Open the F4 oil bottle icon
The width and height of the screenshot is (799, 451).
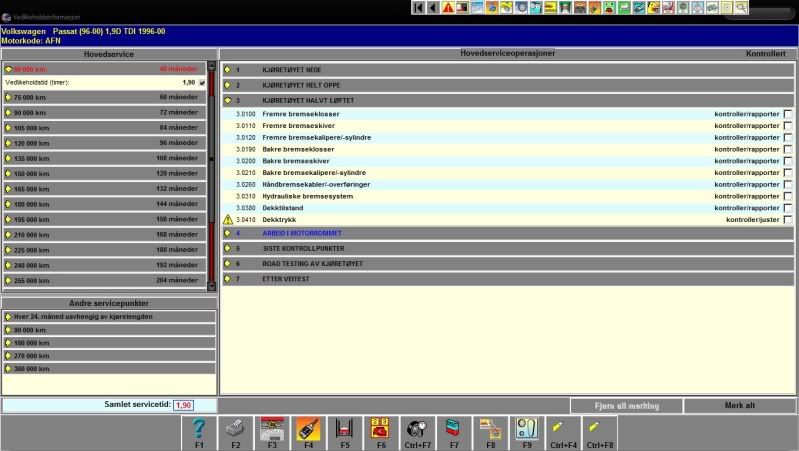point(308,429)
